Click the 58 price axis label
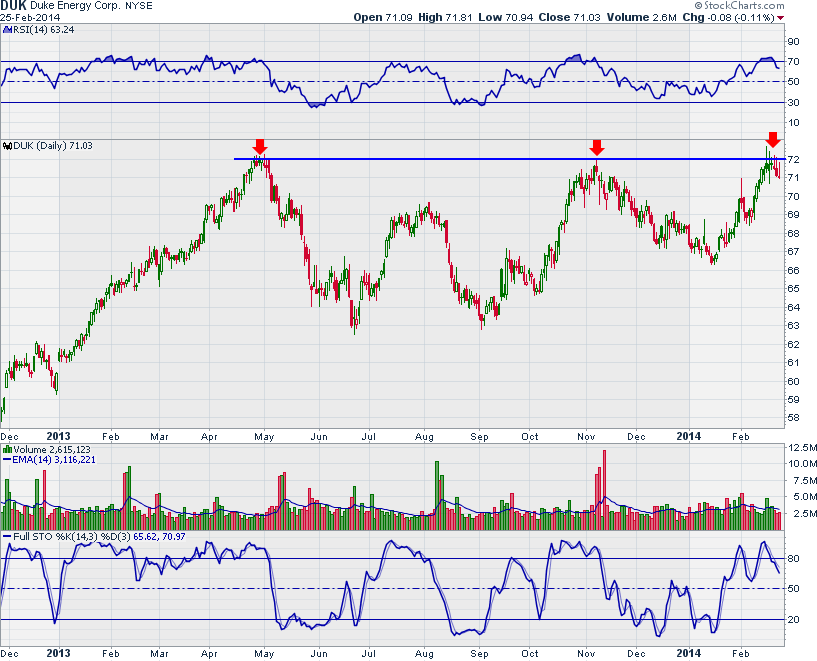Image resolution: width=817 pixels, height=661 pixels. pos(793,418)
